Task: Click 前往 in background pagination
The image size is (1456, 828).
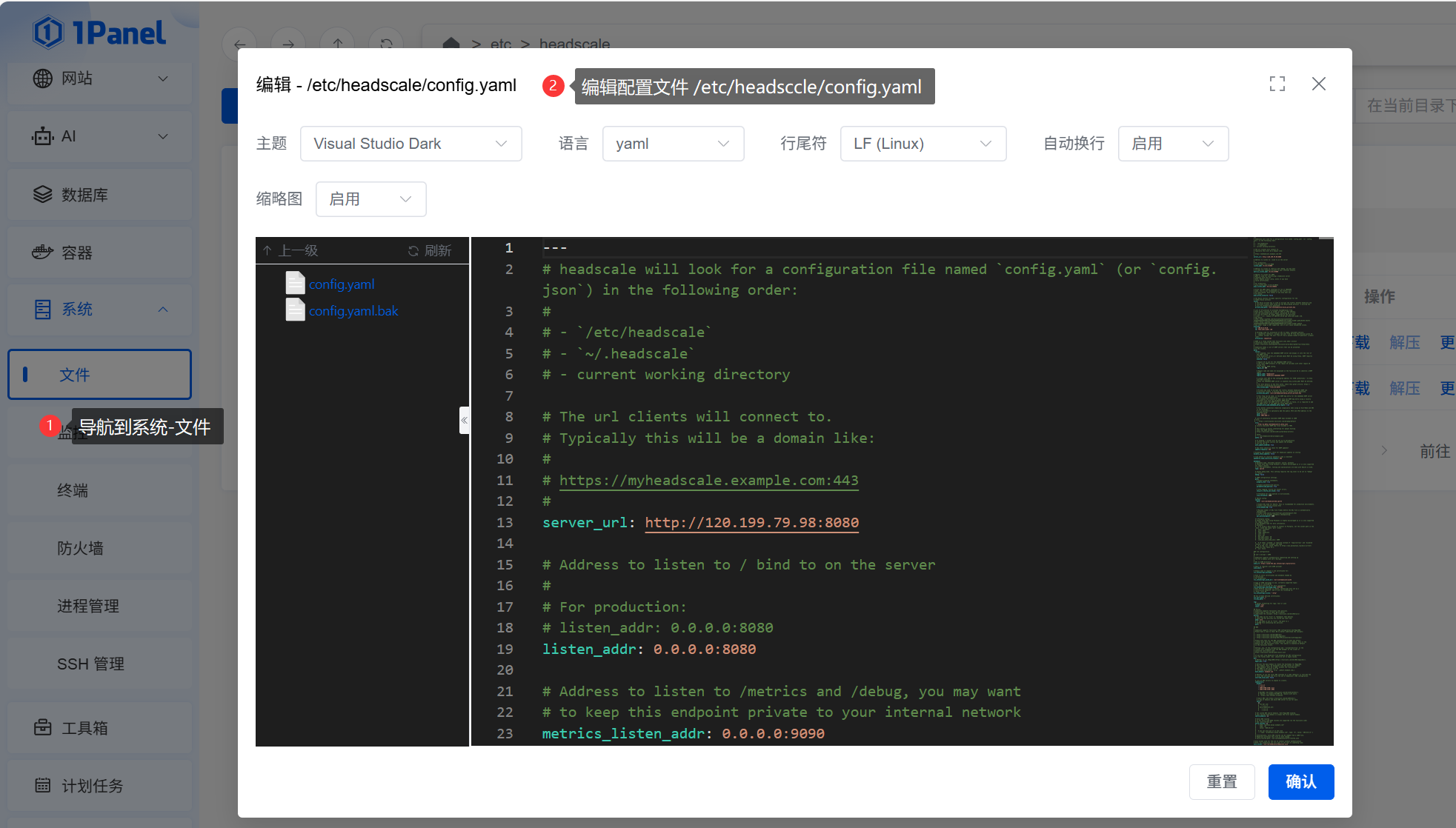Action: (1435, 451)
